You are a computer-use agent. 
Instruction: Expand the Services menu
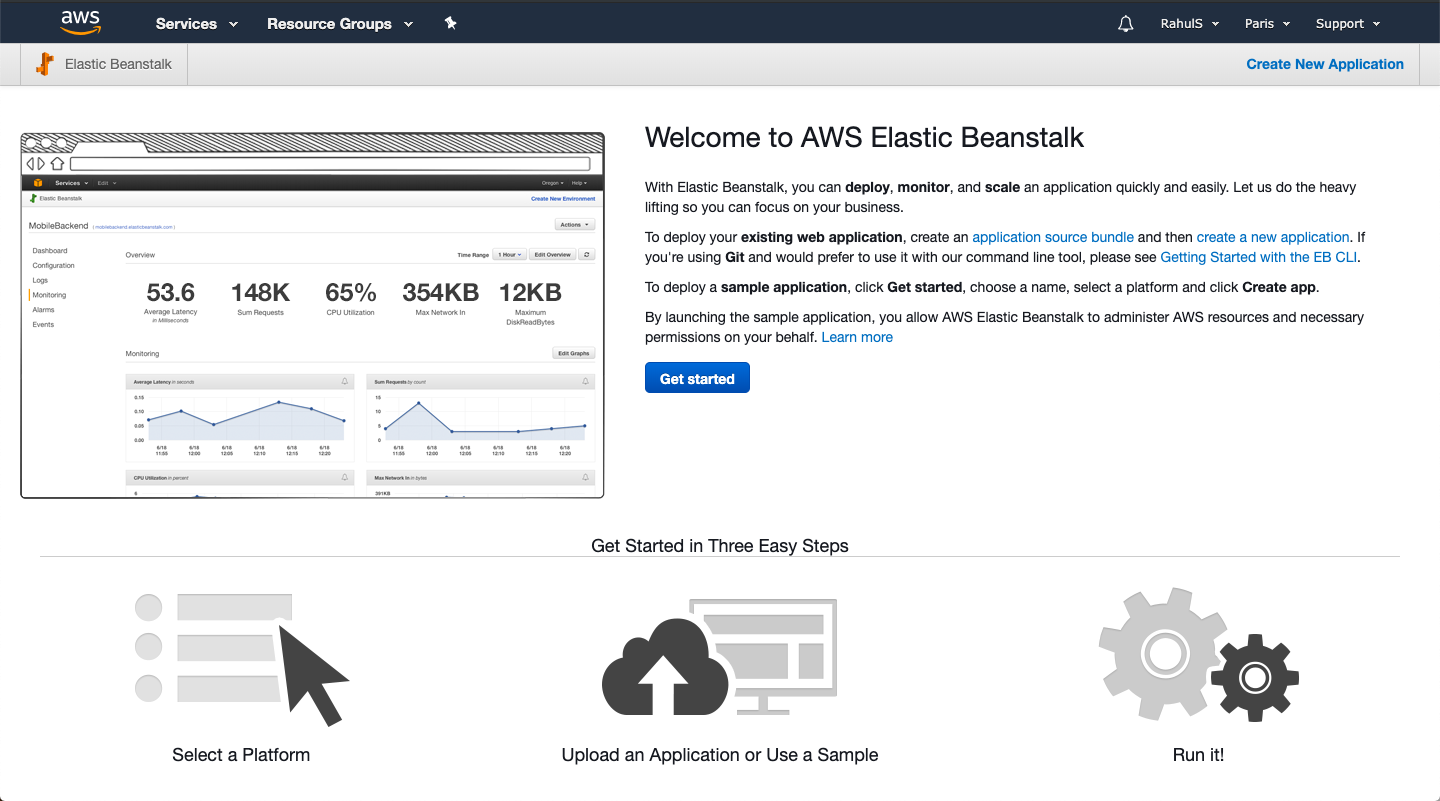pos(197,24)
